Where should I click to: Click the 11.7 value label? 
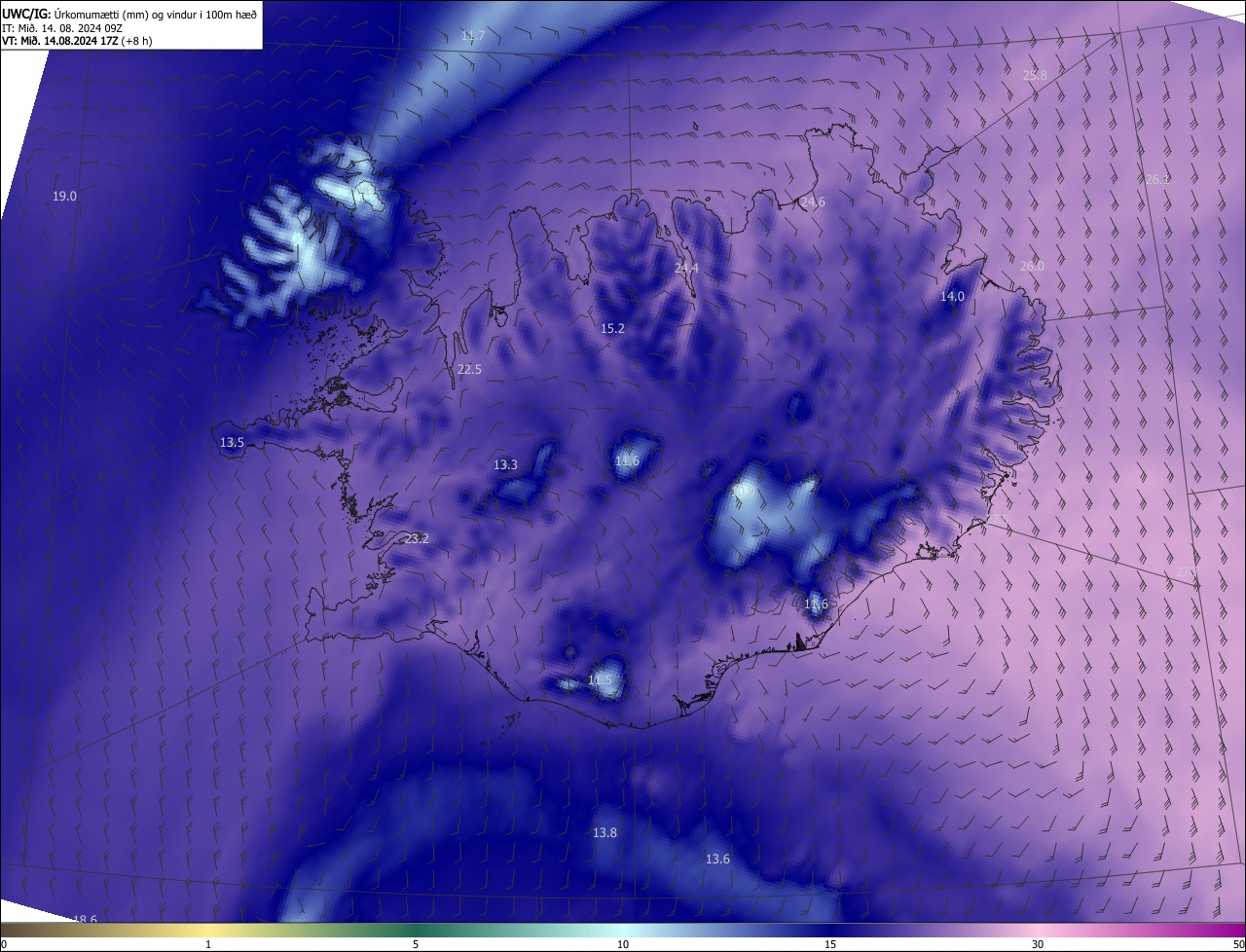473,36
